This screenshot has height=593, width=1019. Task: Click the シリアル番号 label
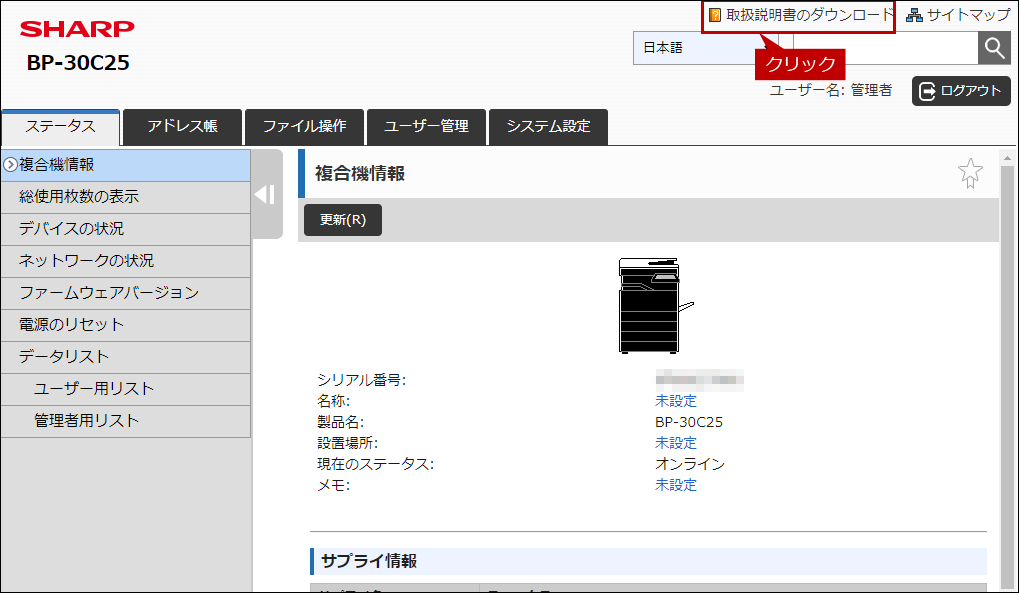(361, 380)
